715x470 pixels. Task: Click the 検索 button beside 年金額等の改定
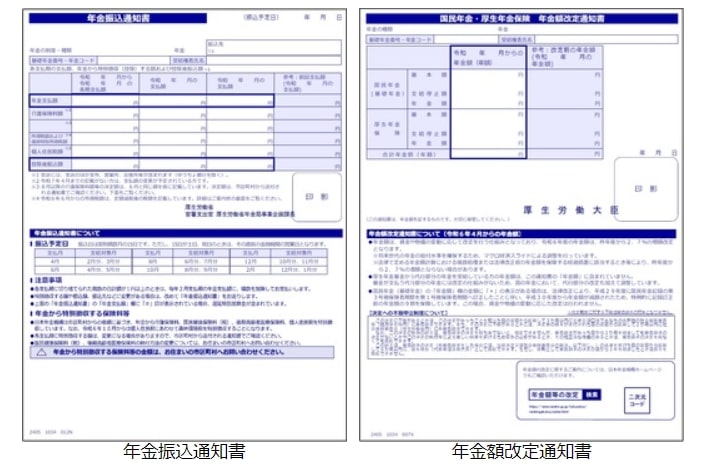[x=592, y=395]
